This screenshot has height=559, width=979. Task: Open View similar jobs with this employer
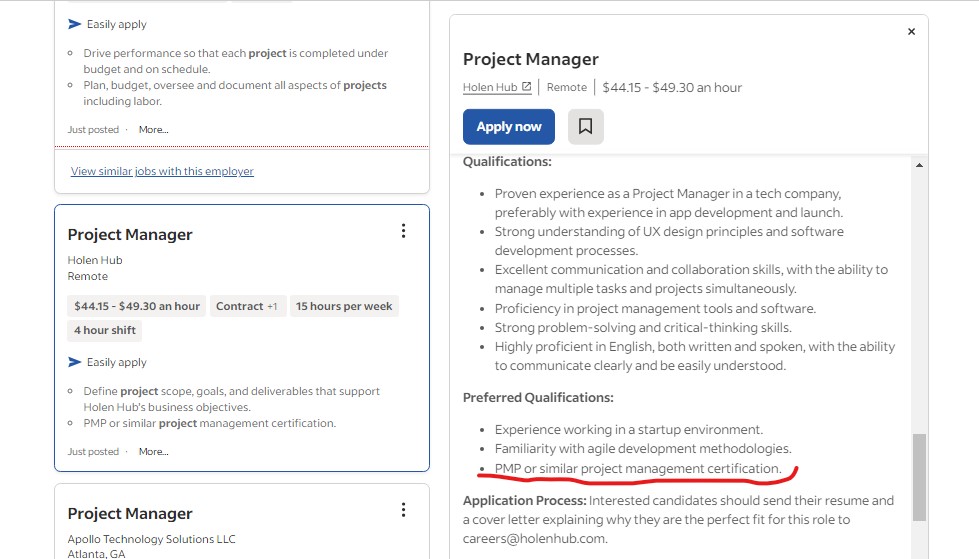(x=162, y=171)
